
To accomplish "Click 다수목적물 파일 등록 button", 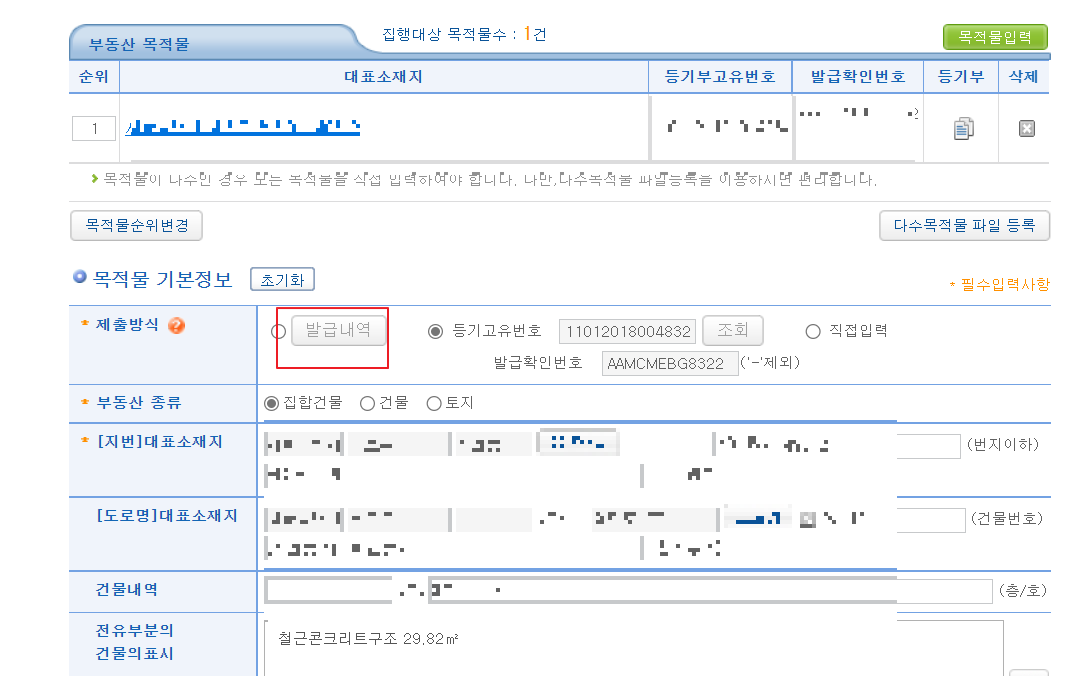I will [x=964, y=225].
